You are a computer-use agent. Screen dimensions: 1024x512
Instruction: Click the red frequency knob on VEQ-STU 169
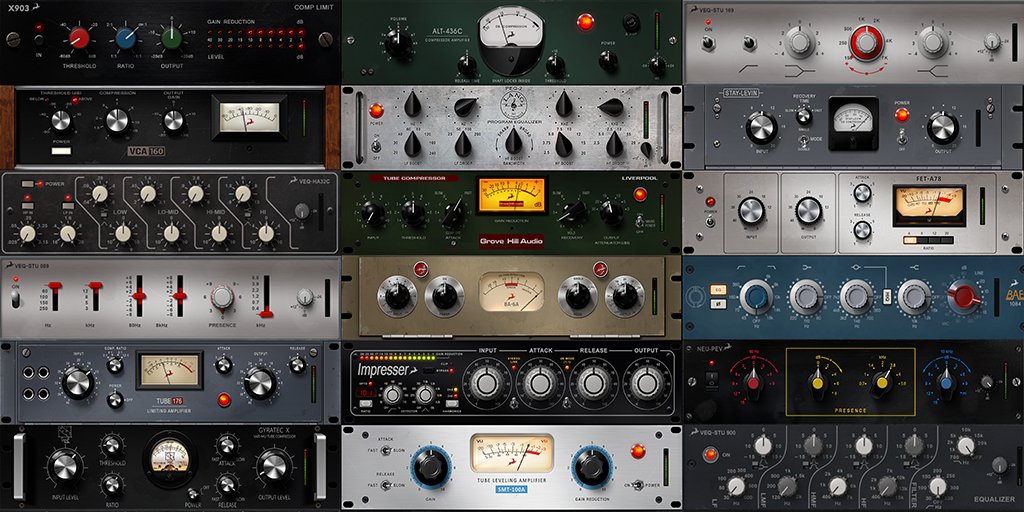click(x=867, y=43)
